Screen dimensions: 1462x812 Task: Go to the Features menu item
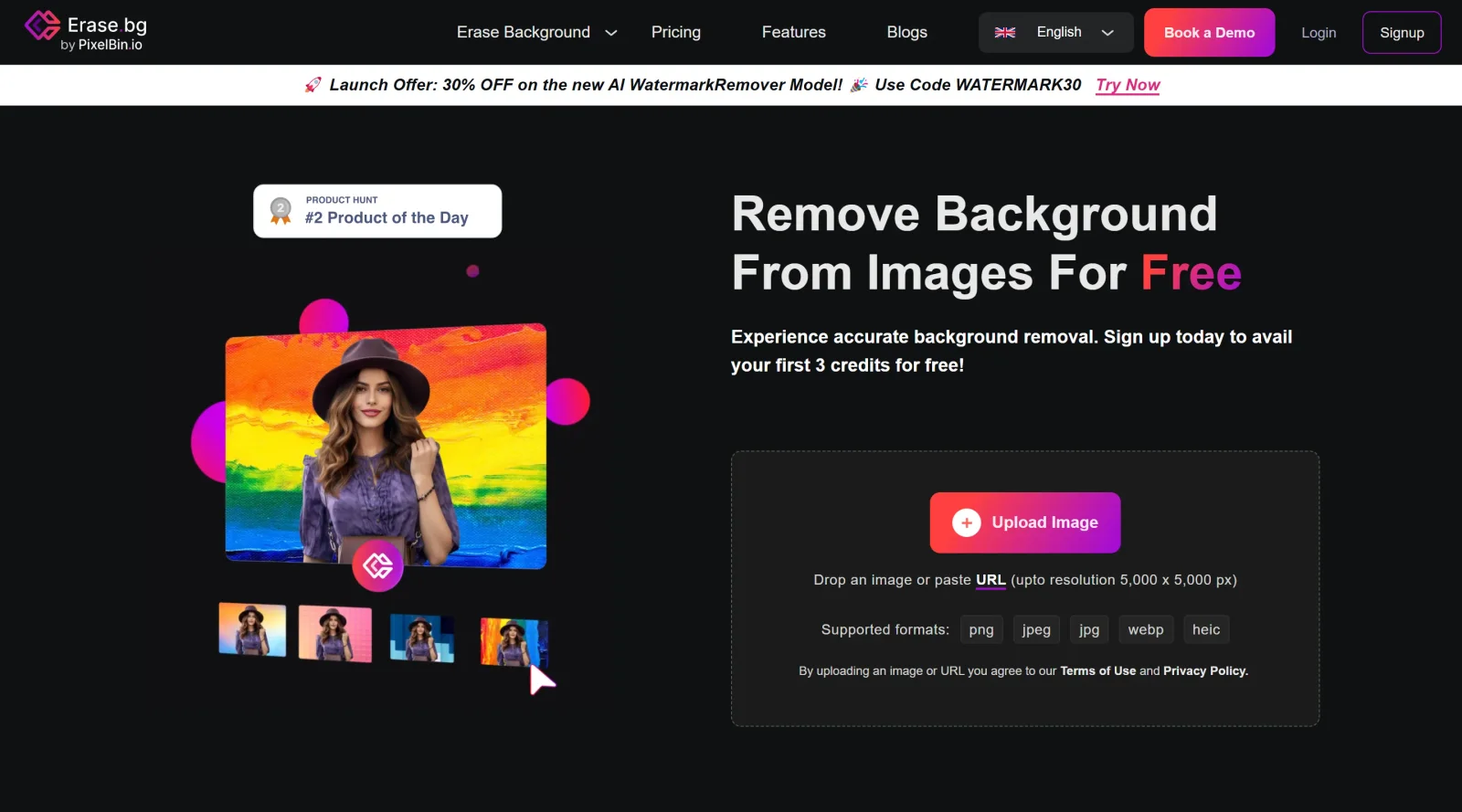pos(794,32)
